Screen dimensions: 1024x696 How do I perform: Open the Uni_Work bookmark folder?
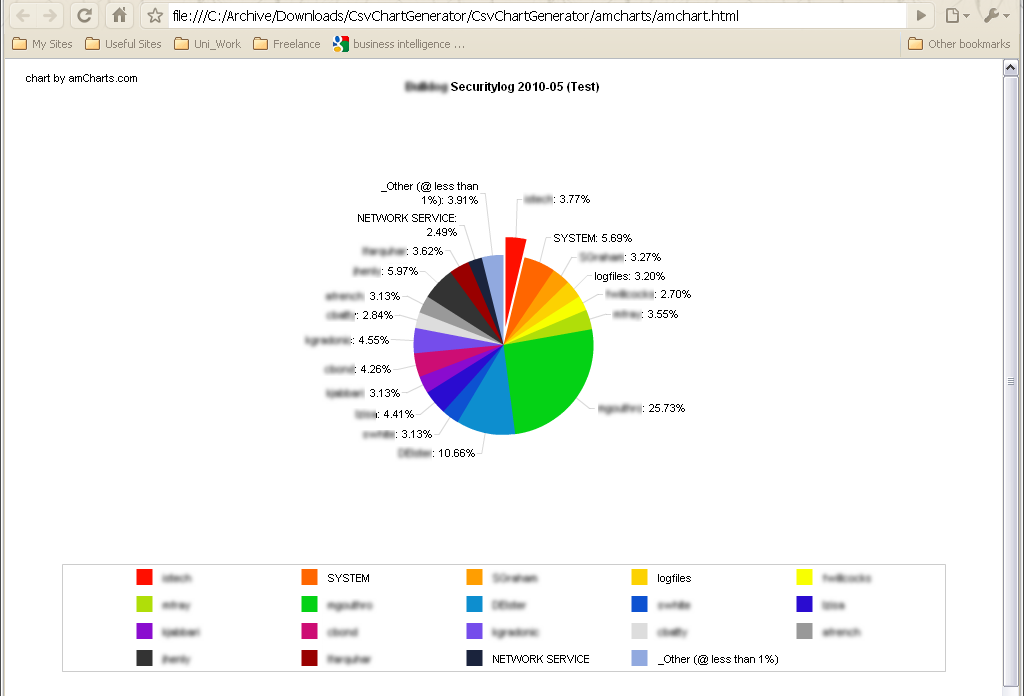(x=207, y=44)
